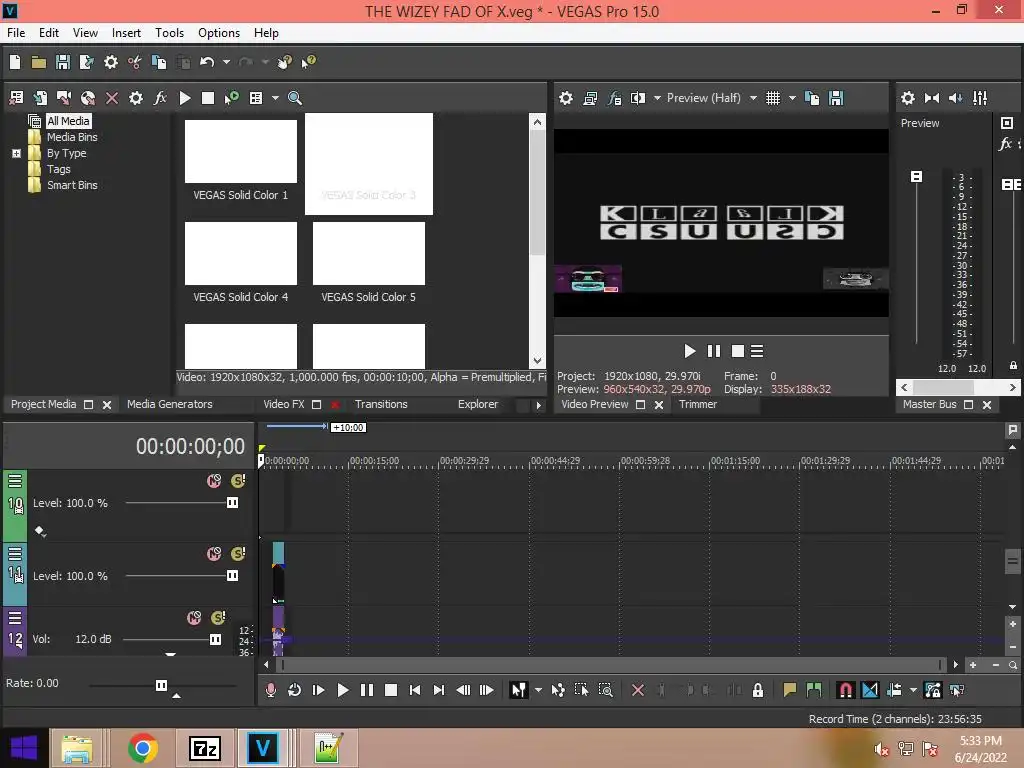The width and height of the screenshot is (1024, 768).
Task: Solo track 10
Action: [238, 481]
